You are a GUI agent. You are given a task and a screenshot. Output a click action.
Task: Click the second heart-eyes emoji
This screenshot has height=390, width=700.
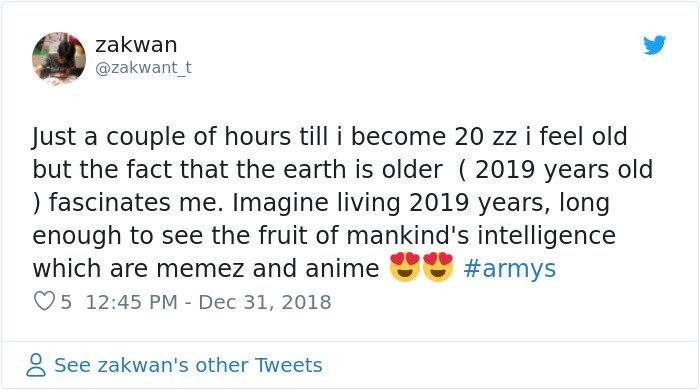click(438, 267)
